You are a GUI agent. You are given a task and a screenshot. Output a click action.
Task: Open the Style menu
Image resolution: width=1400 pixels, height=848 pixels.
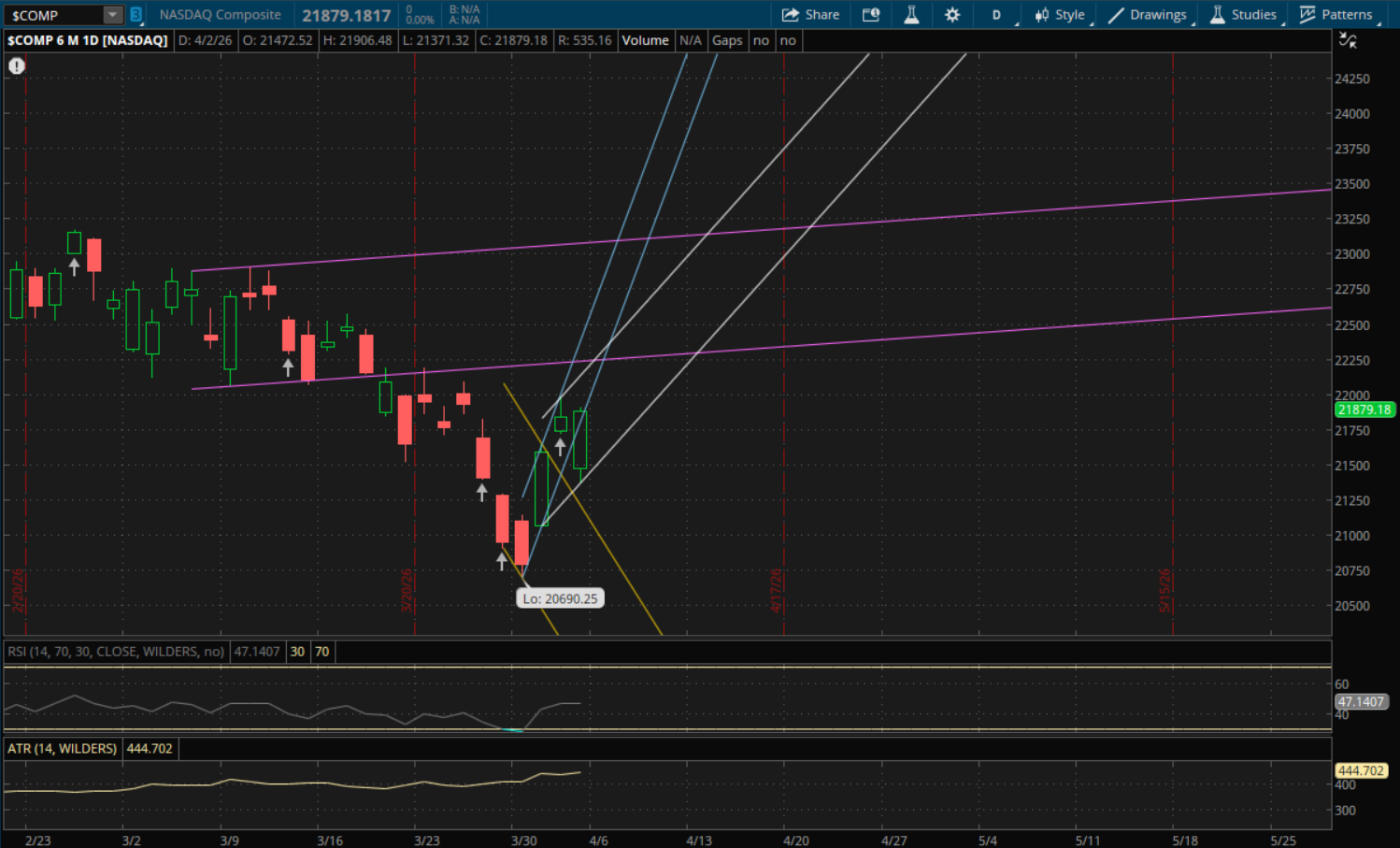click(x=1060, y=15)
